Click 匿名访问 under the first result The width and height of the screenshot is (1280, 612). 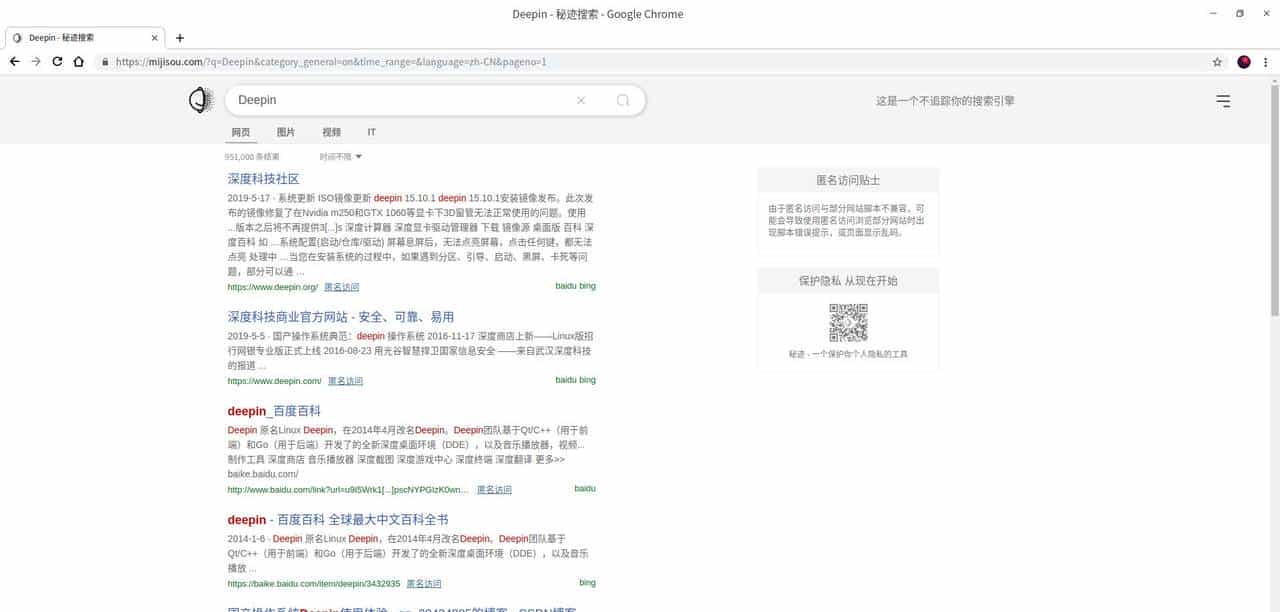(x=341, y=287)
